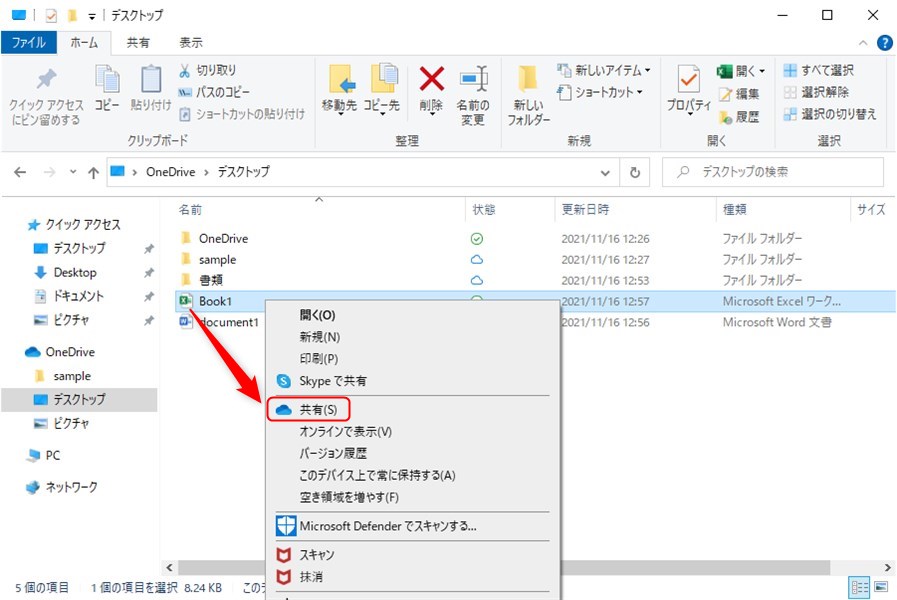
Task: Select Scan with Microsoft Defender entry
Action: point(387,526)
